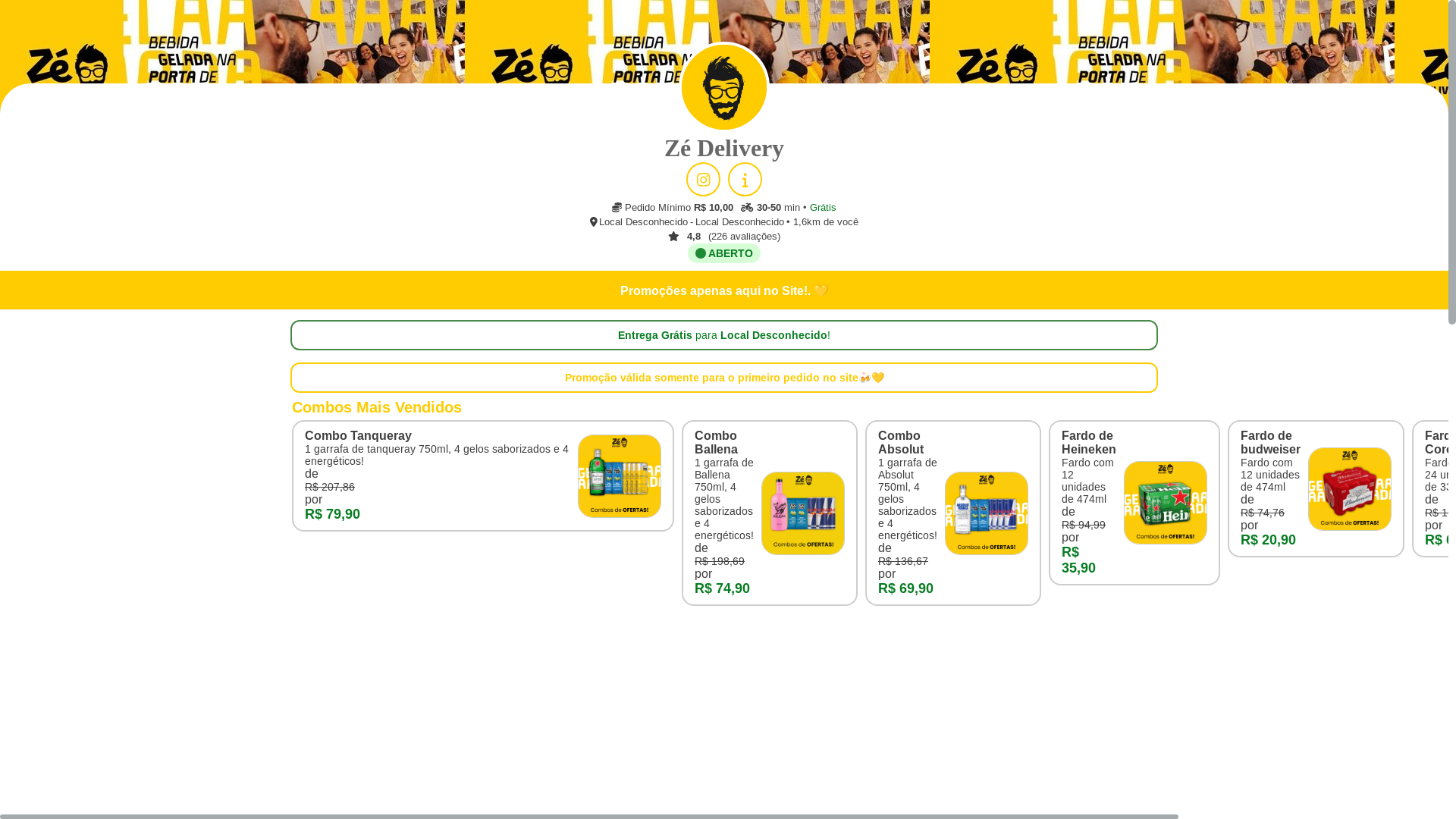
Task: Click the R$ 35,90 Heineken price
Action: (x=1078, y=560)
